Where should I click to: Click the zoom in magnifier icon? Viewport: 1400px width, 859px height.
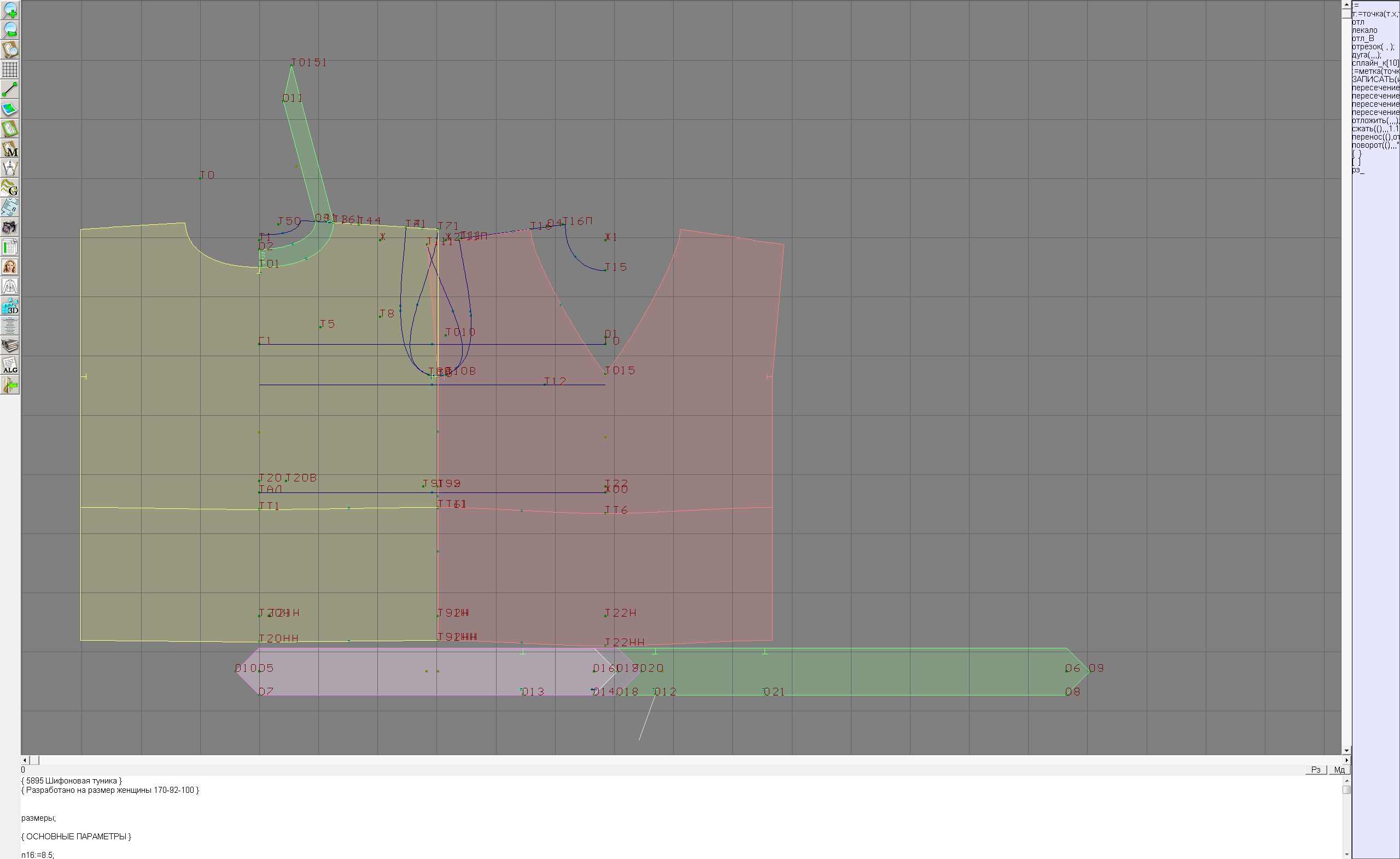(x=10, y=10)
